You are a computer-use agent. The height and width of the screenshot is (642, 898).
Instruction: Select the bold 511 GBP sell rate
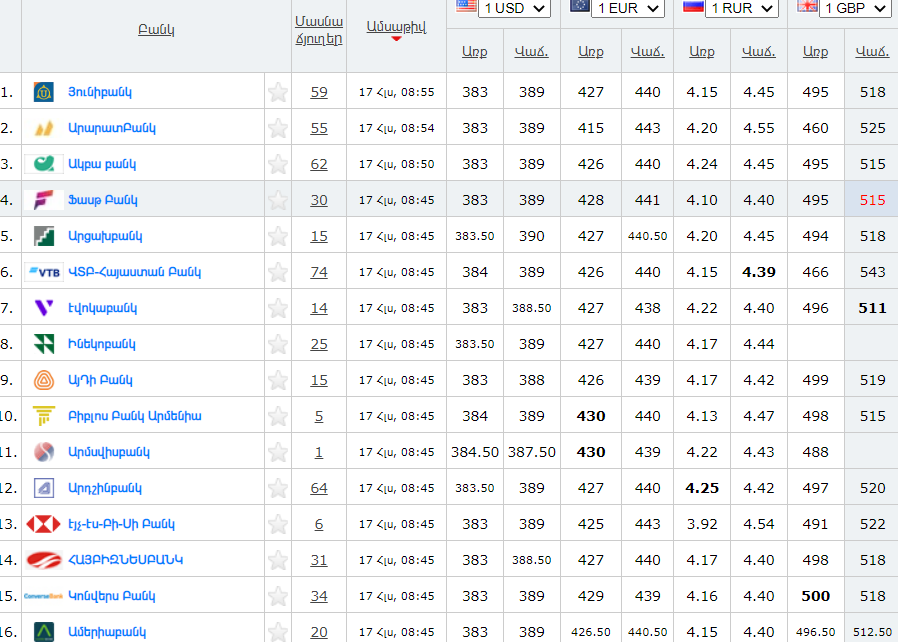coord(873,308)
